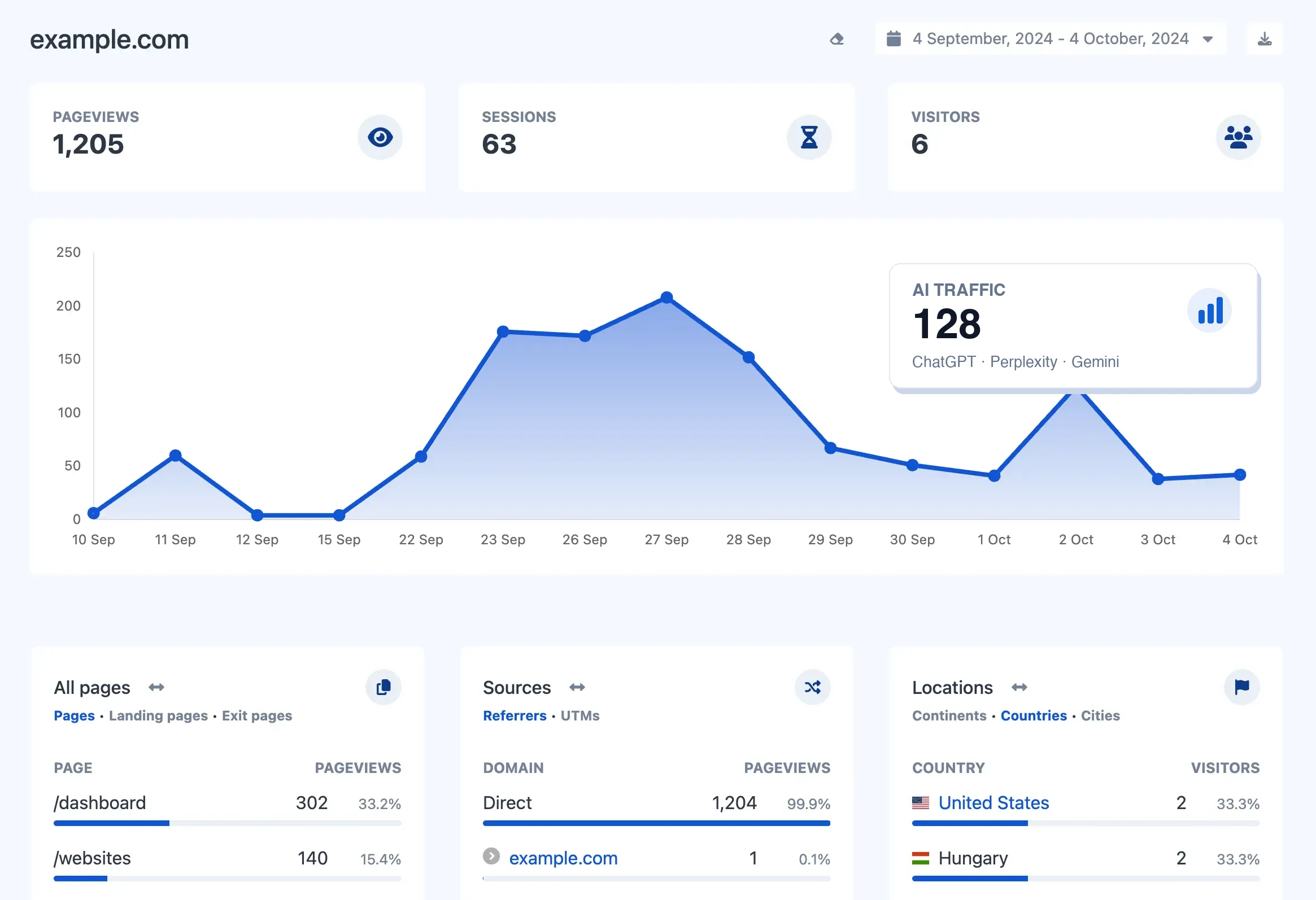Select the /dashboard page row

point(228,809)
